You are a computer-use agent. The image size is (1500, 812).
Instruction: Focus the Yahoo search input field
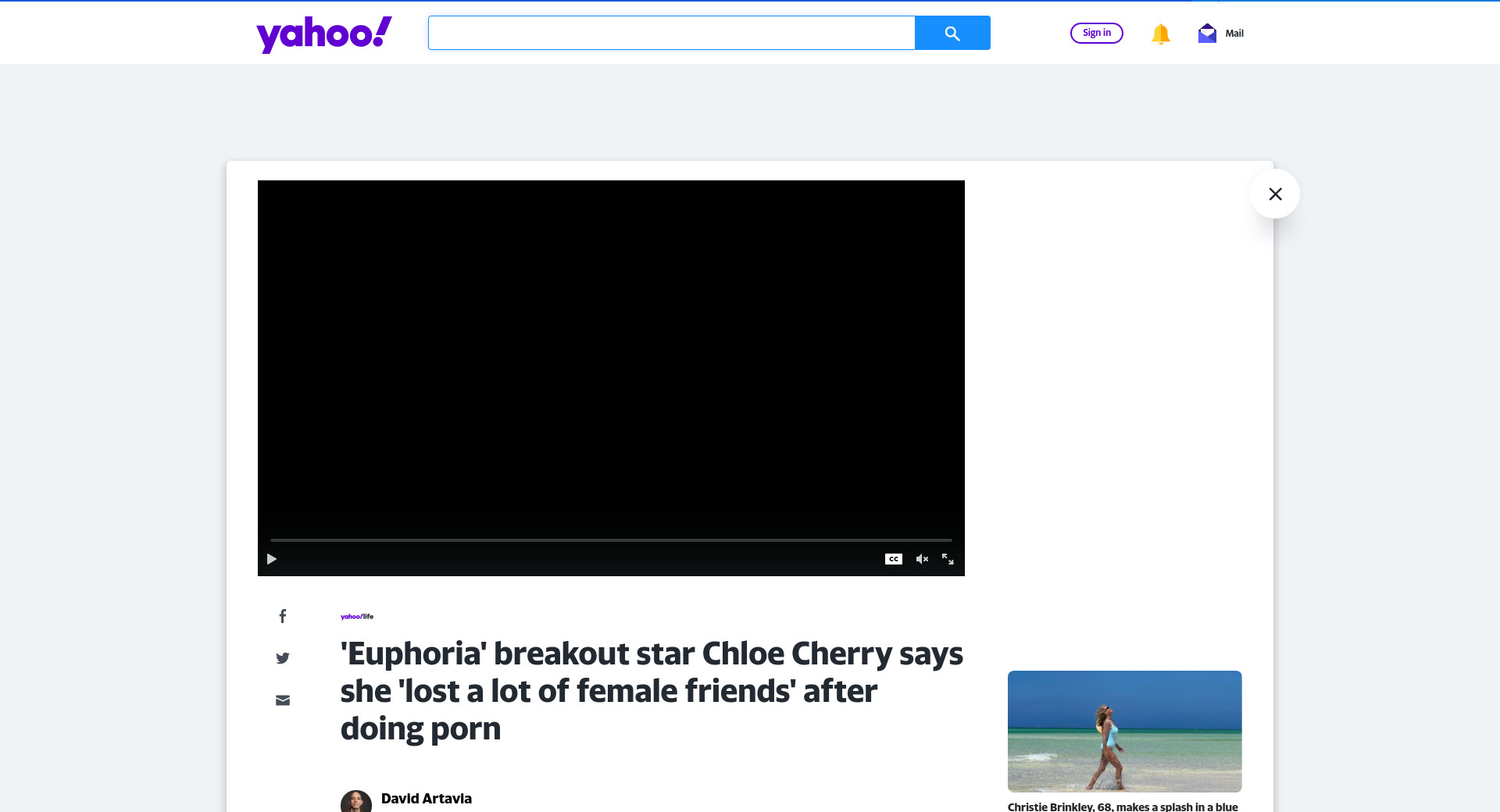[672, 33]
